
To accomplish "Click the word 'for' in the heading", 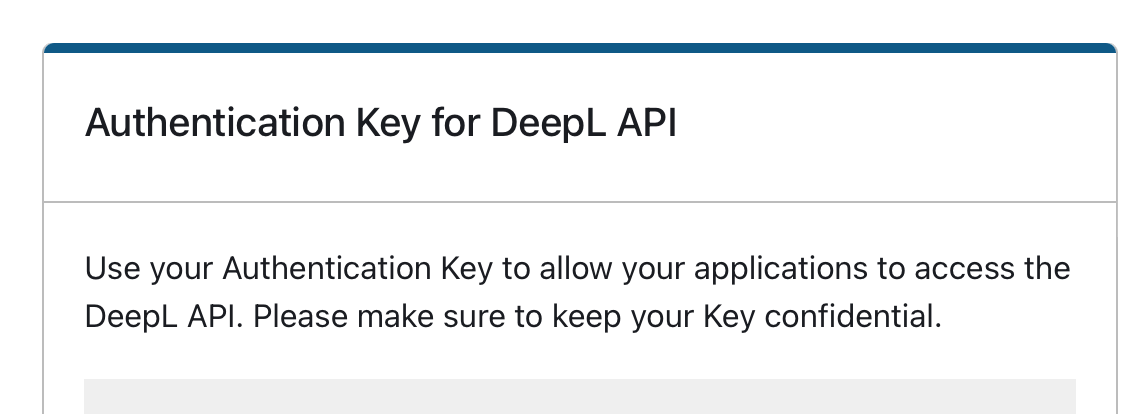I will click(x=455, y=122).
